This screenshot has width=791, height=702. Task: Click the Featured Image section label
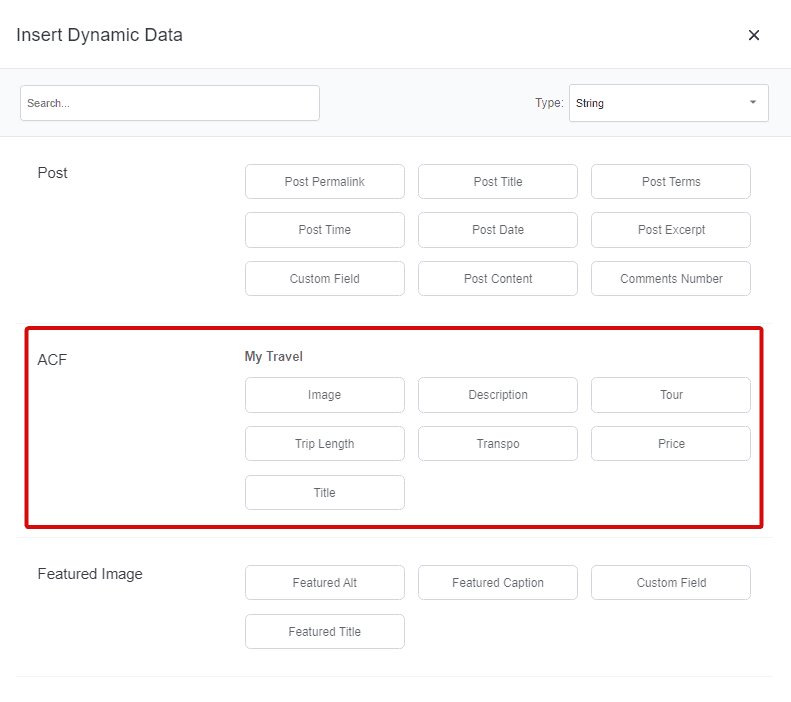coord(90,574)
